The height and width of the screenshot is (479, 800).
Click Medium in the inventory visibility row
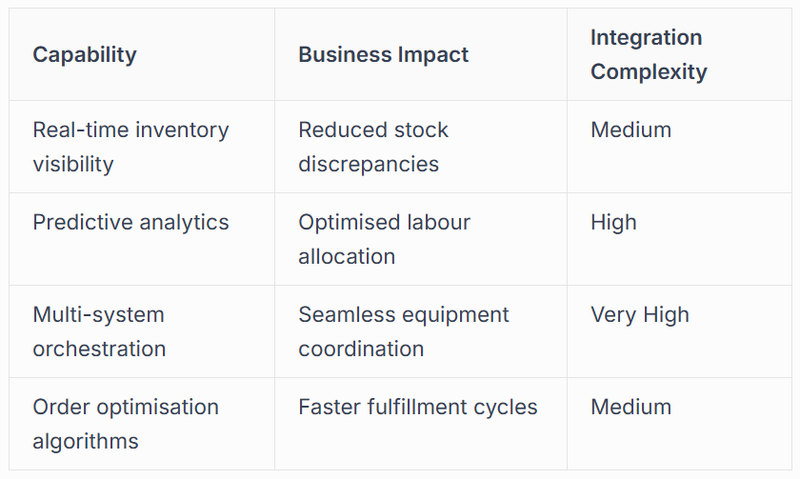pos(631,130)
